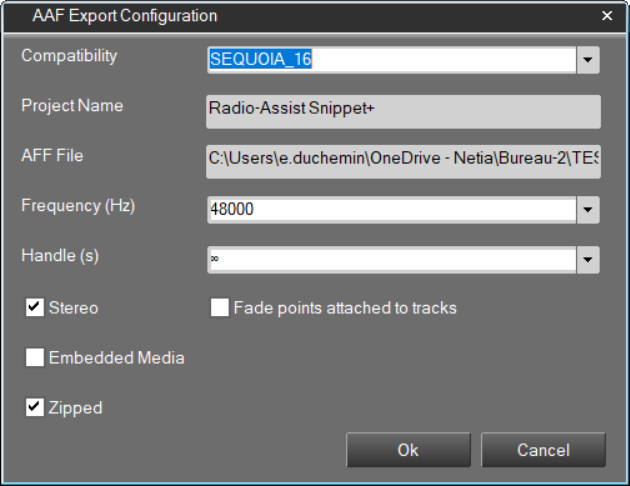Click the AFF File path field
Screen dimensions: 630x486
[403, 161]
